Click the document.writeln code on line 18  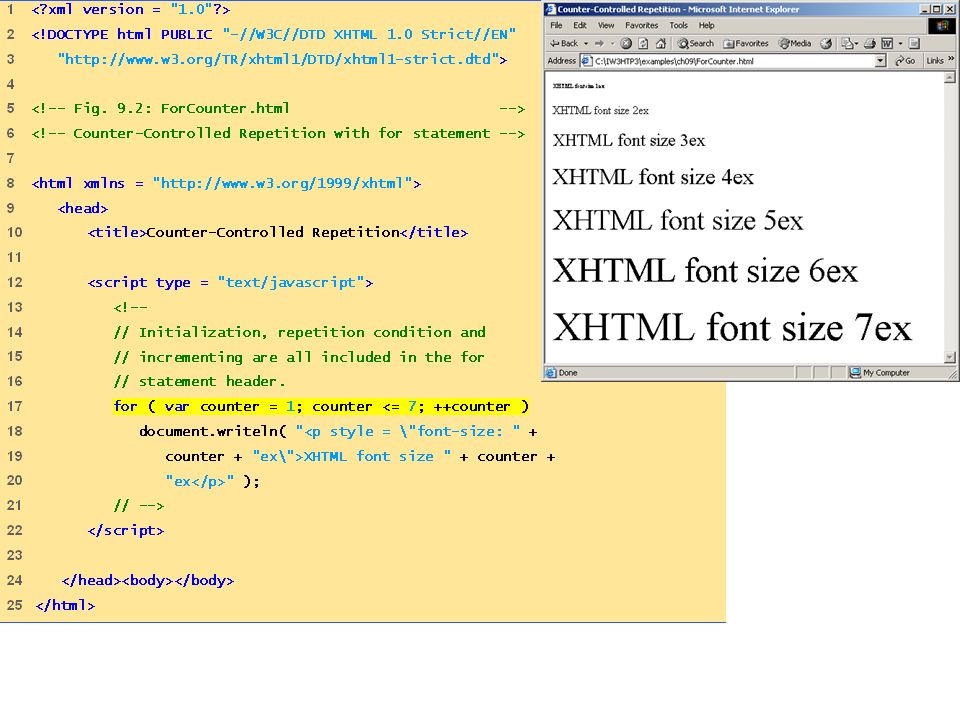(x=338, y=432)
